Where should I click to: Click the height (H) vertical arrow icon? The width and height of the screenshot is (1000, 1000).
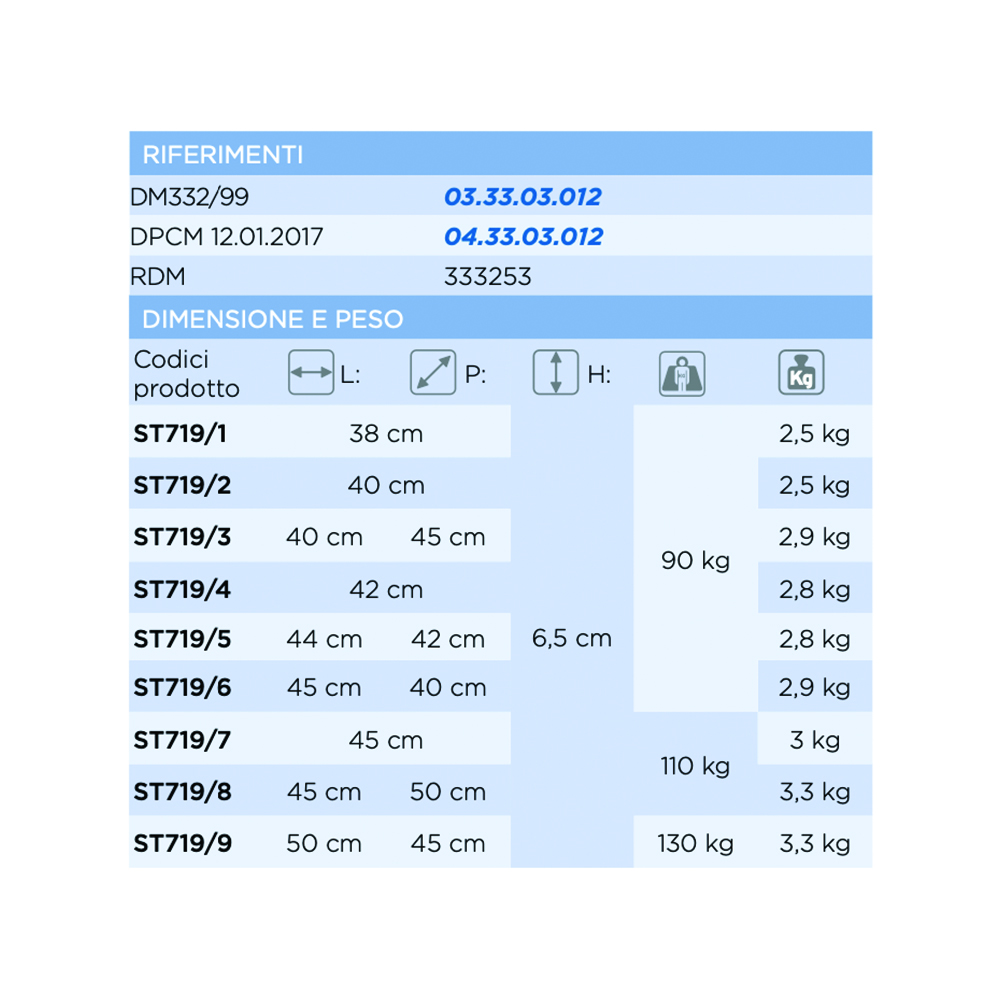click(x=556, y=373)
